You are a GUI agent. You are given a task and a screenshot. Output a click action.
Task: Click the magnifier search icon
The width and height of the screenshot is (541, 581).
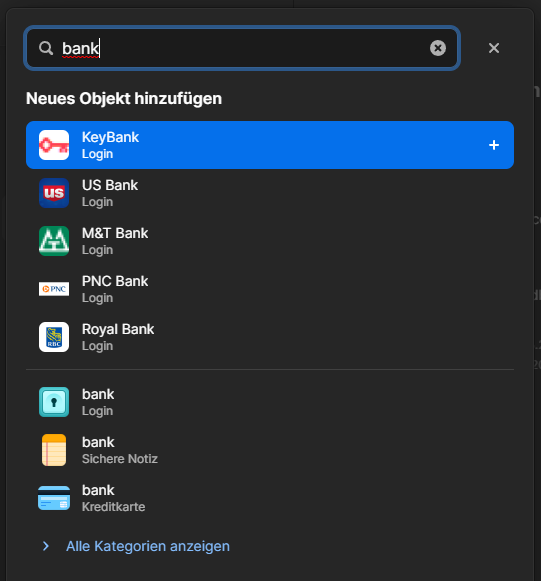(46, 48)
